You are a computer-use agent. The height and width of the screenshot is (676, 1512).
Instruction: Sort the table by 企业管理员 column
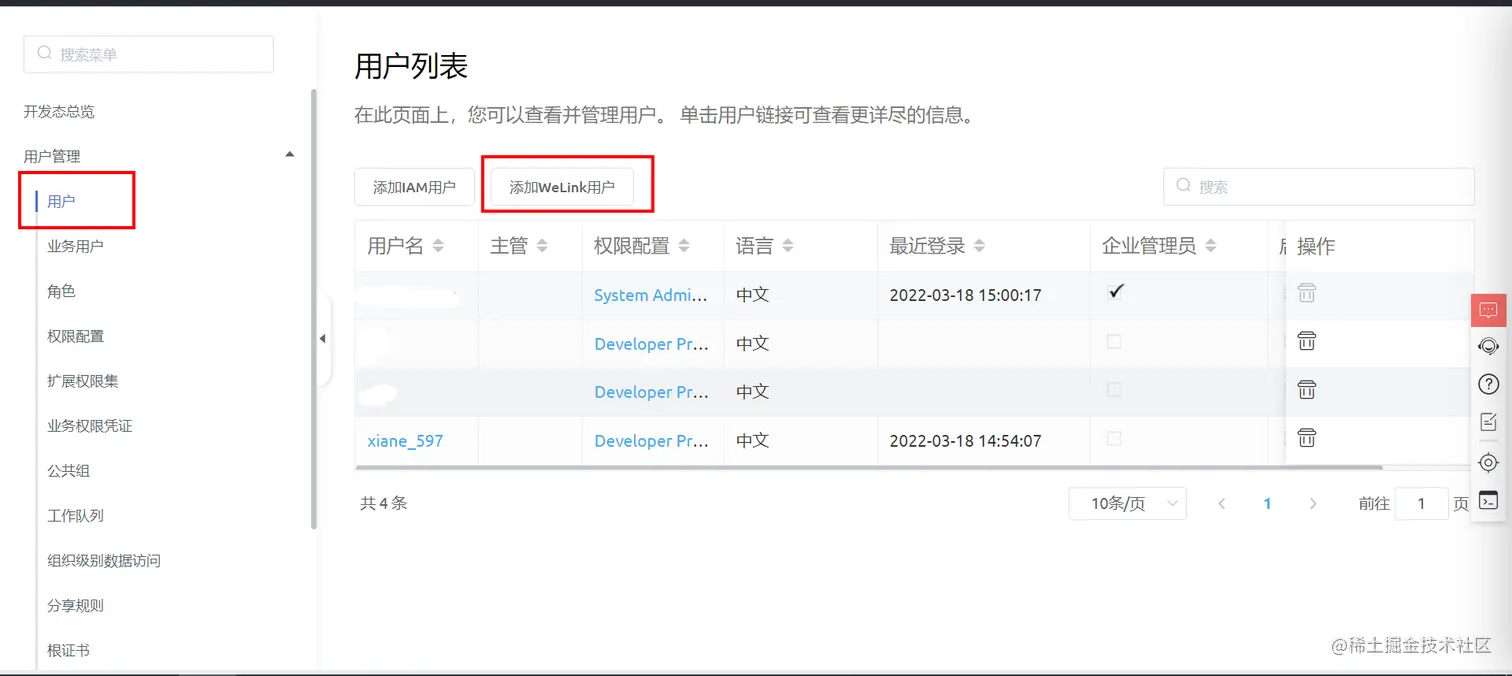pos(1210,246)
